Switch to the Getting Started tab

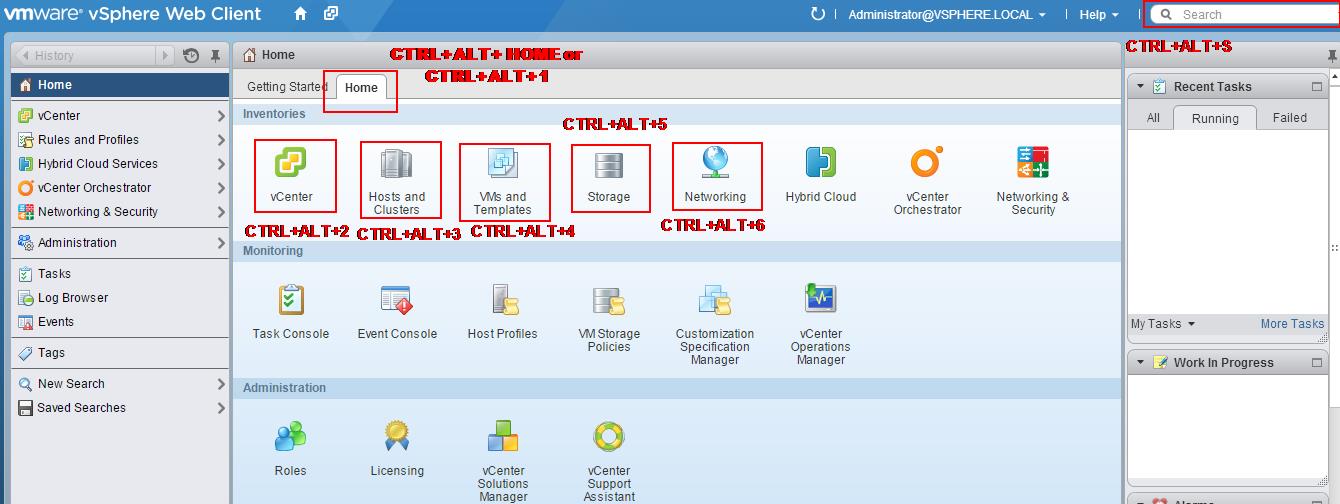click(287, 87)
